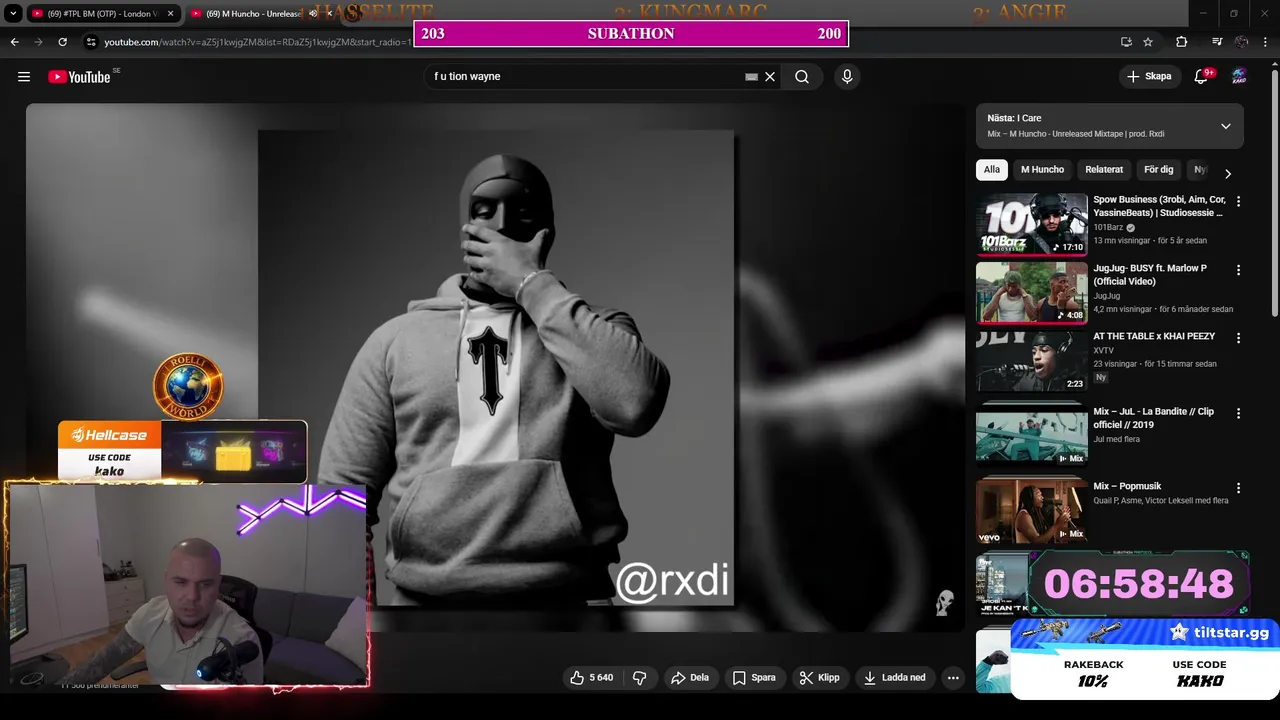Download the video with Ladda ned
1280x720 pixels.
pos(895,678)
